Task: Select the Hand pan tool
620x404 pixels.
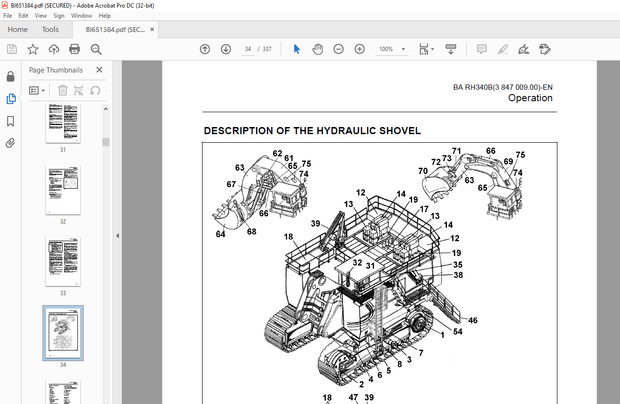Action: (317, 49)
